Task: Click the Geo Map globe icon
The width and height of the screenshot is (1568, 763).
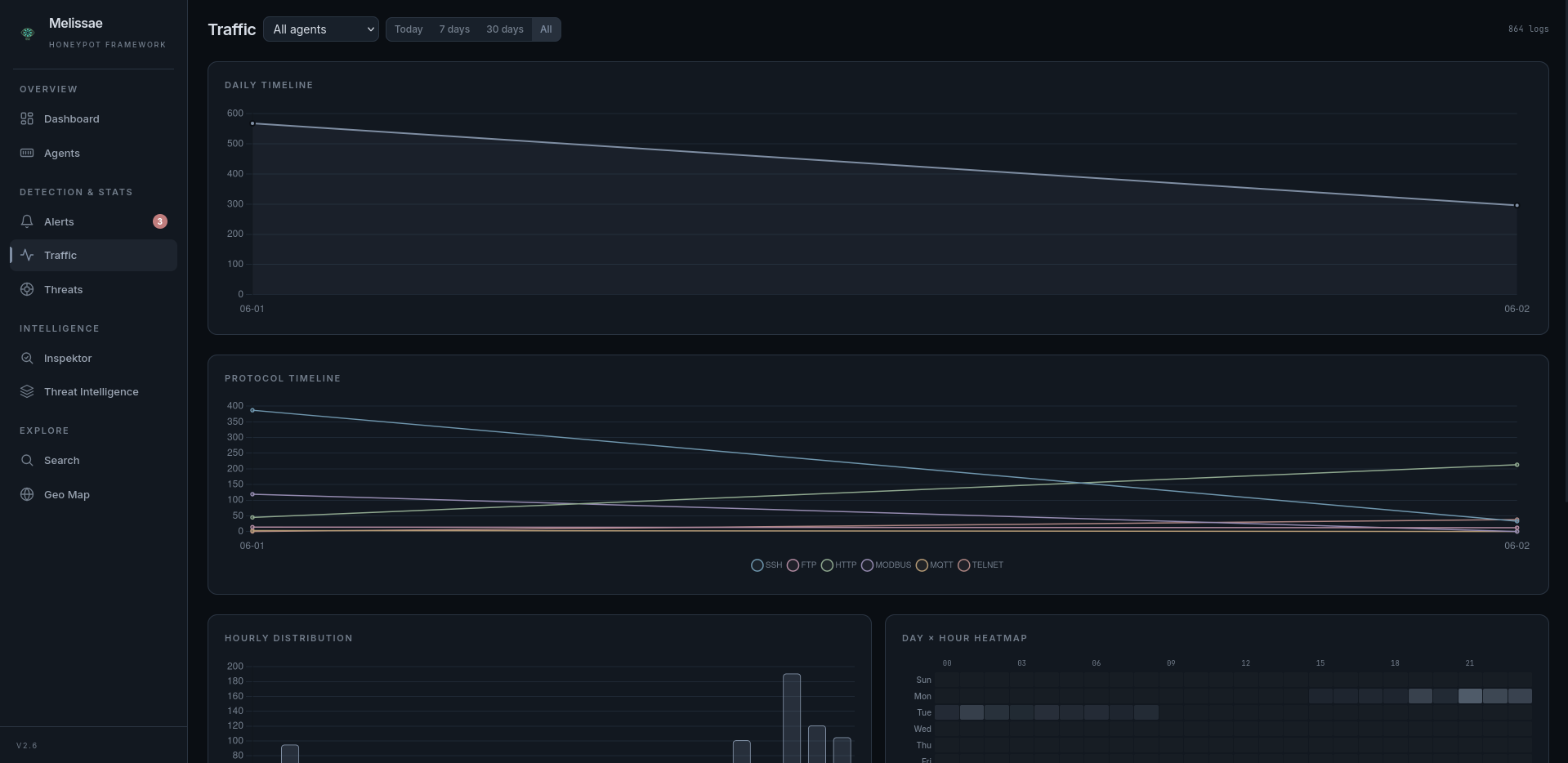Action: [x=27, y=494]
